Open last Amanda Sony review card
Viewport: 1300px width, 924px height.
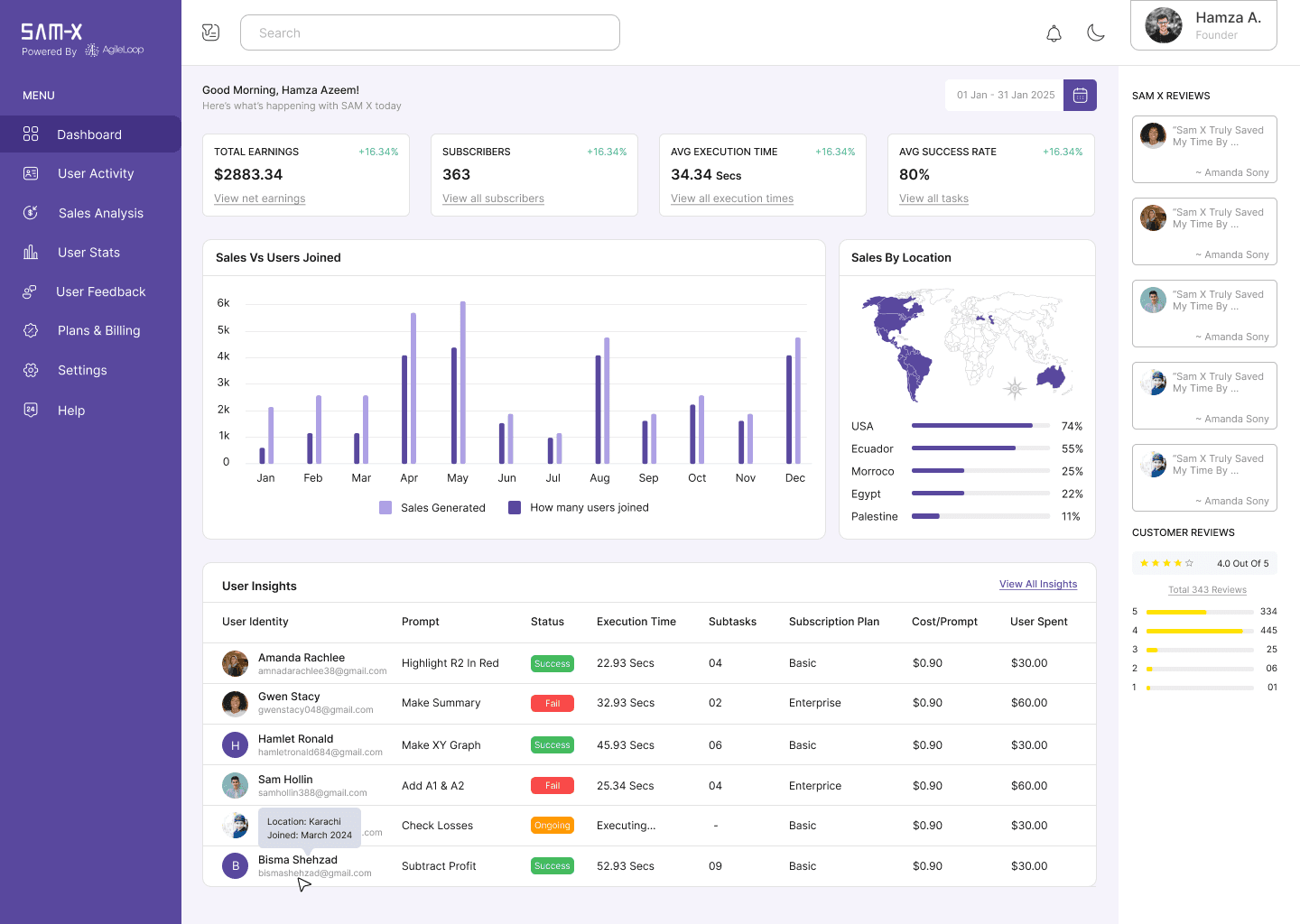coord(1204,477)
